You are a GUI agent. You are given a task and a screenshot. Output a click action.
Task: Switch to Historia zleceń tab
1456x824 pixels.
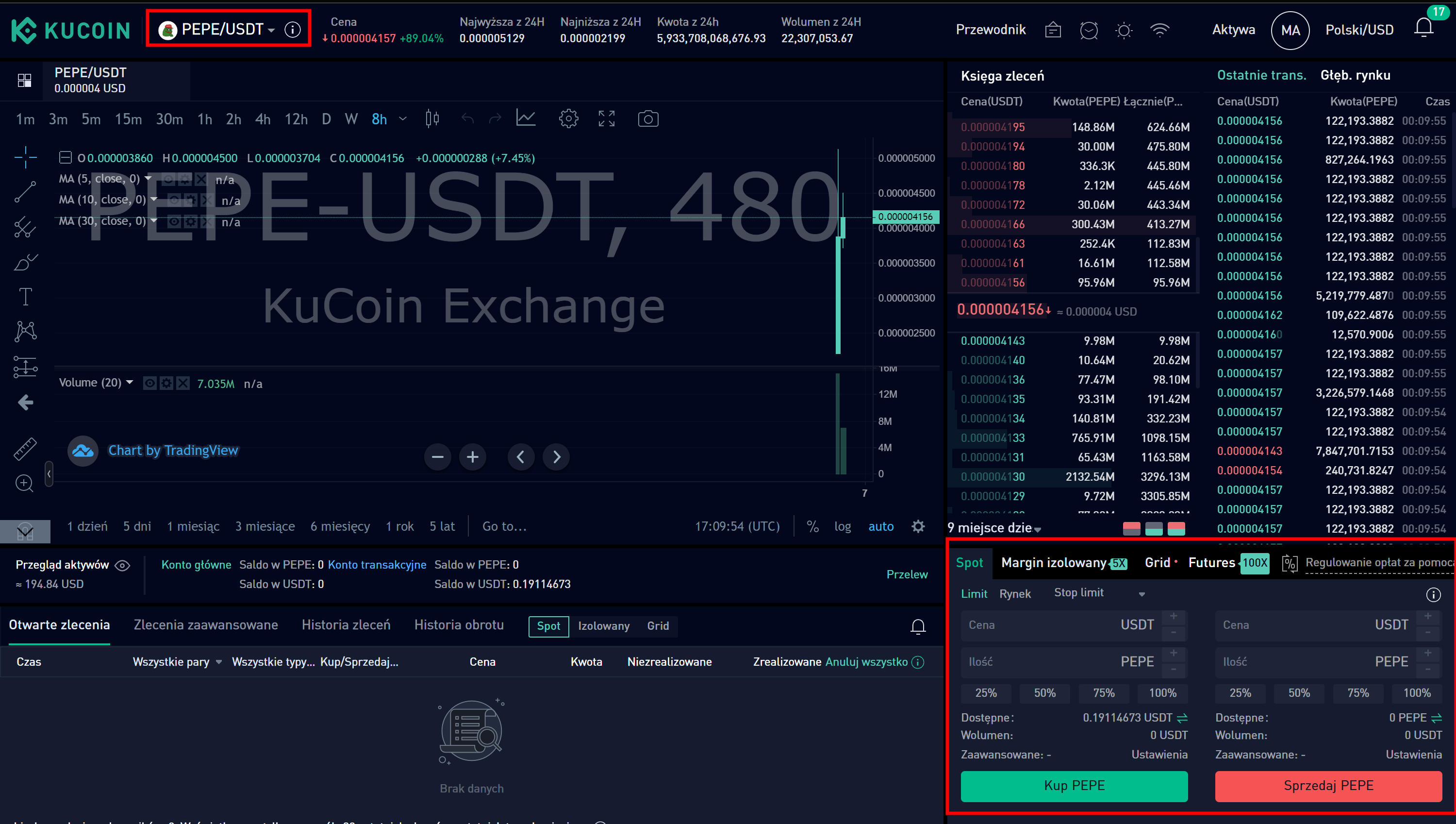tap(346, 625)
